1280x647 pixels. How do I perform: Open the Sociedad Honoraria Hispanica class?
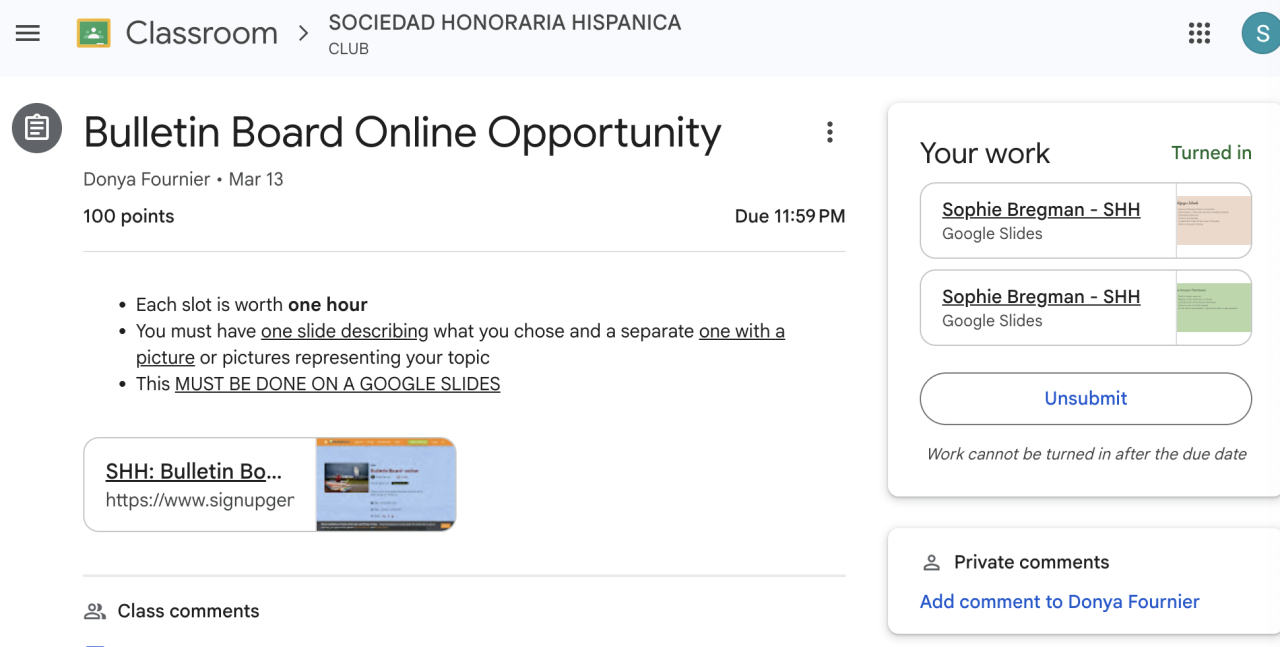coord(504,23)
